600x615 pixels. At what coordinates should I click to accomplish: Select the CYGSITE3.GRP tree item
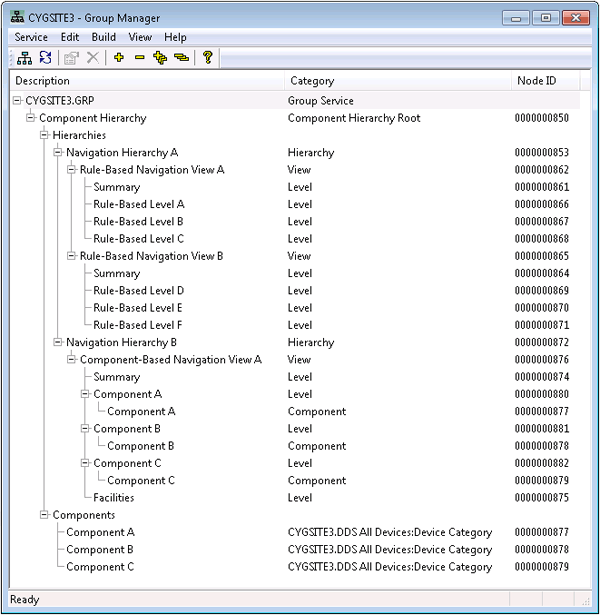60,101
